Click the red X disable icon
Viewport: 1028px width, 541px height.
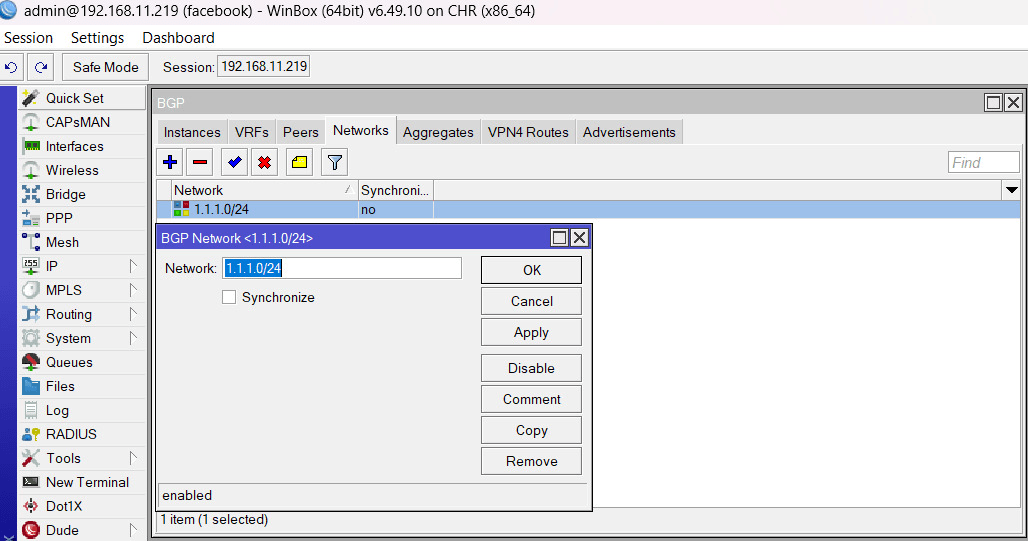[x=264, y=162]
